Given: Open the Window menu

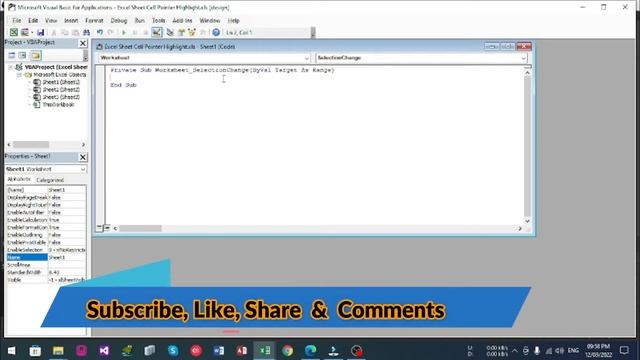Looking at the screenshot, I should pos(210,20).
